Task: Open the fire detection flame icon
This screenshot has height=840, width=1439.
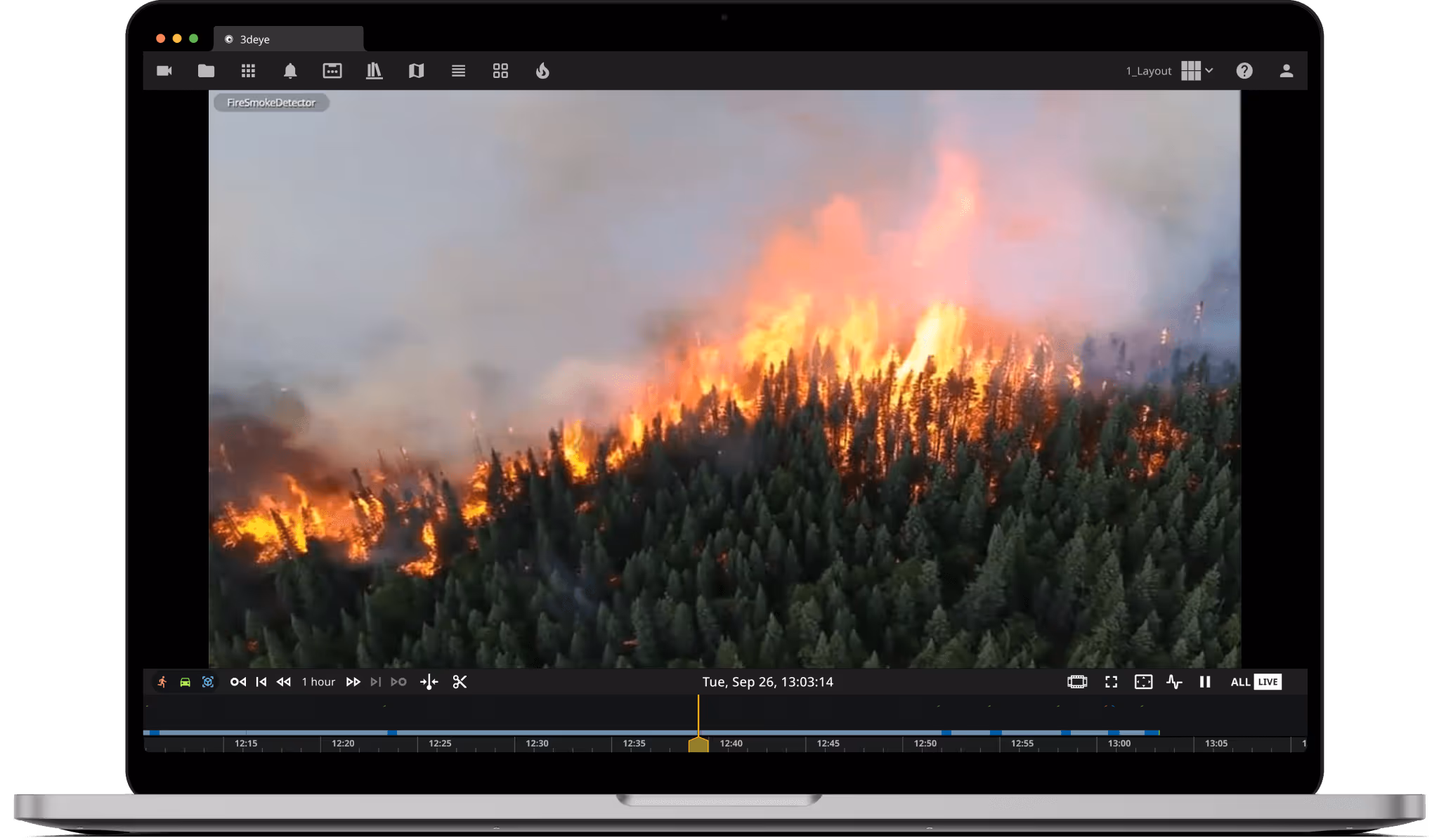Action: [x=542, y=71]
